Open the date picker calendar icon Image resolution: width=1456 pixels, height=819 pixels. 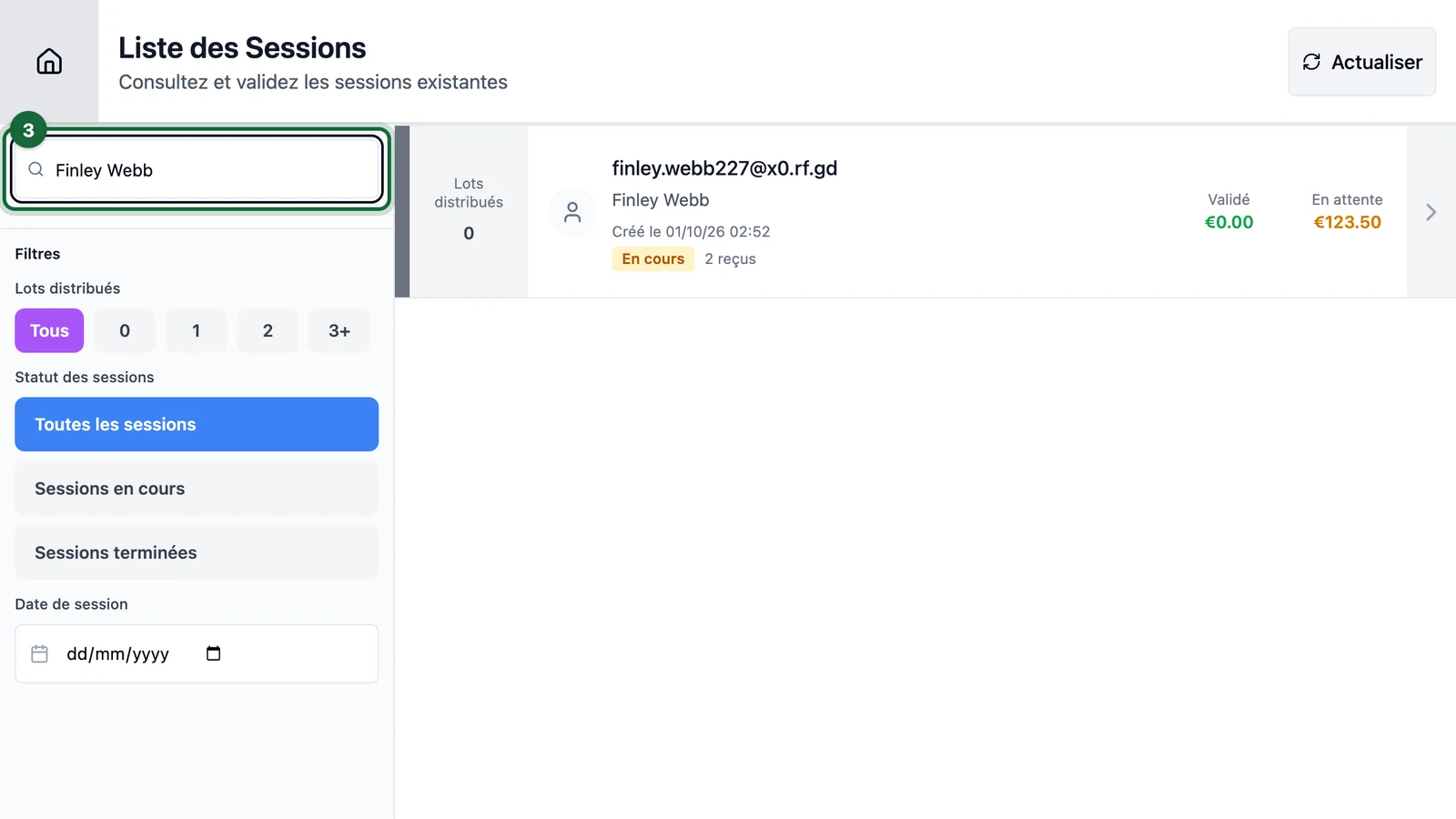click(214, 653)
